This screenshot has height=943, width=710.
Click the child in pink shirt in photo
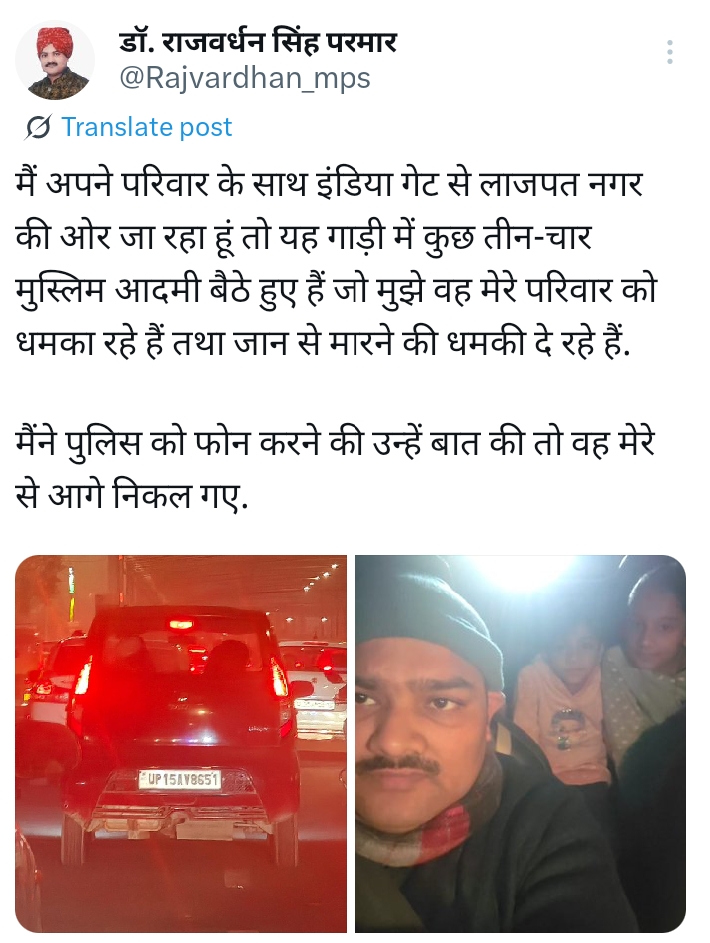561,704
